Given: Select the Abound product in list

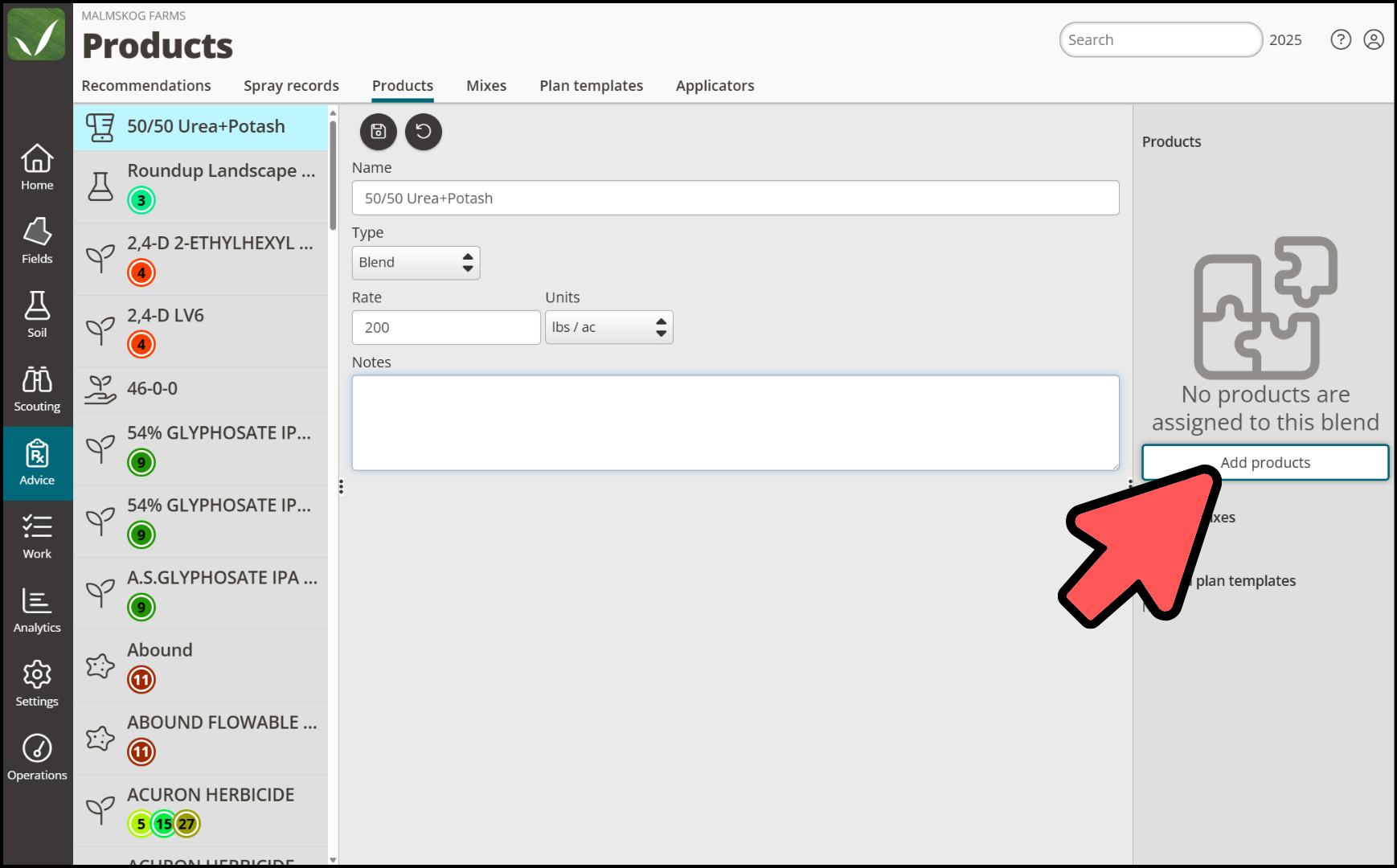Looking at the screenshot, I should coord(201,665).
